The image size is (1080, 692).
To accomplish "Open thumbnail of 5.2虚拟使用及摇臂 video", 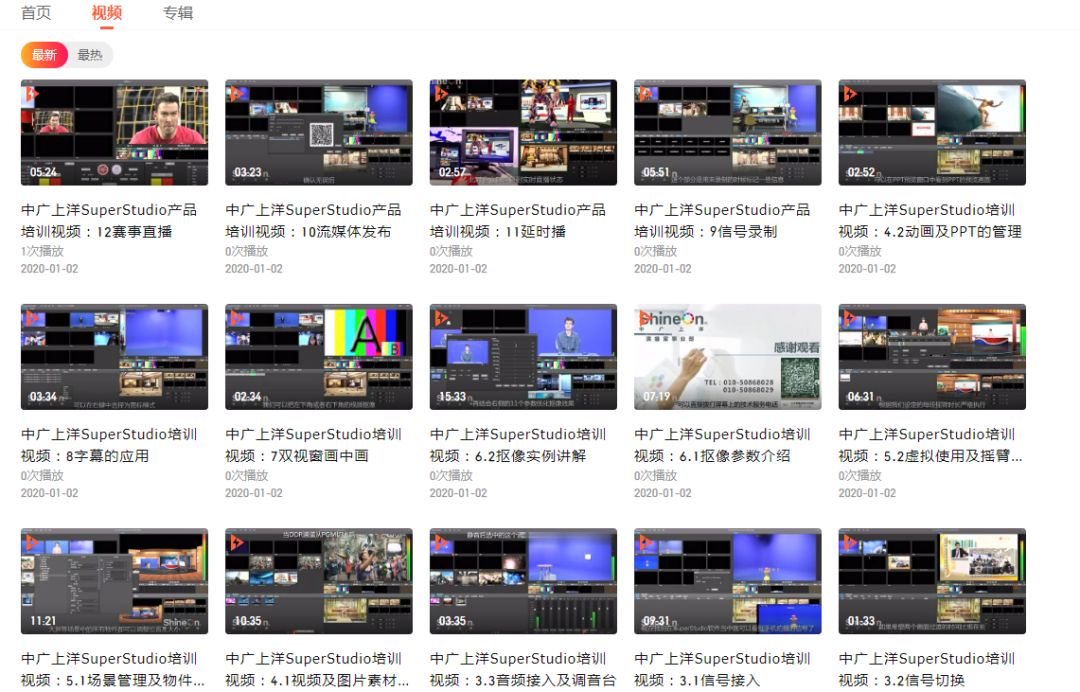I will 932,357.
